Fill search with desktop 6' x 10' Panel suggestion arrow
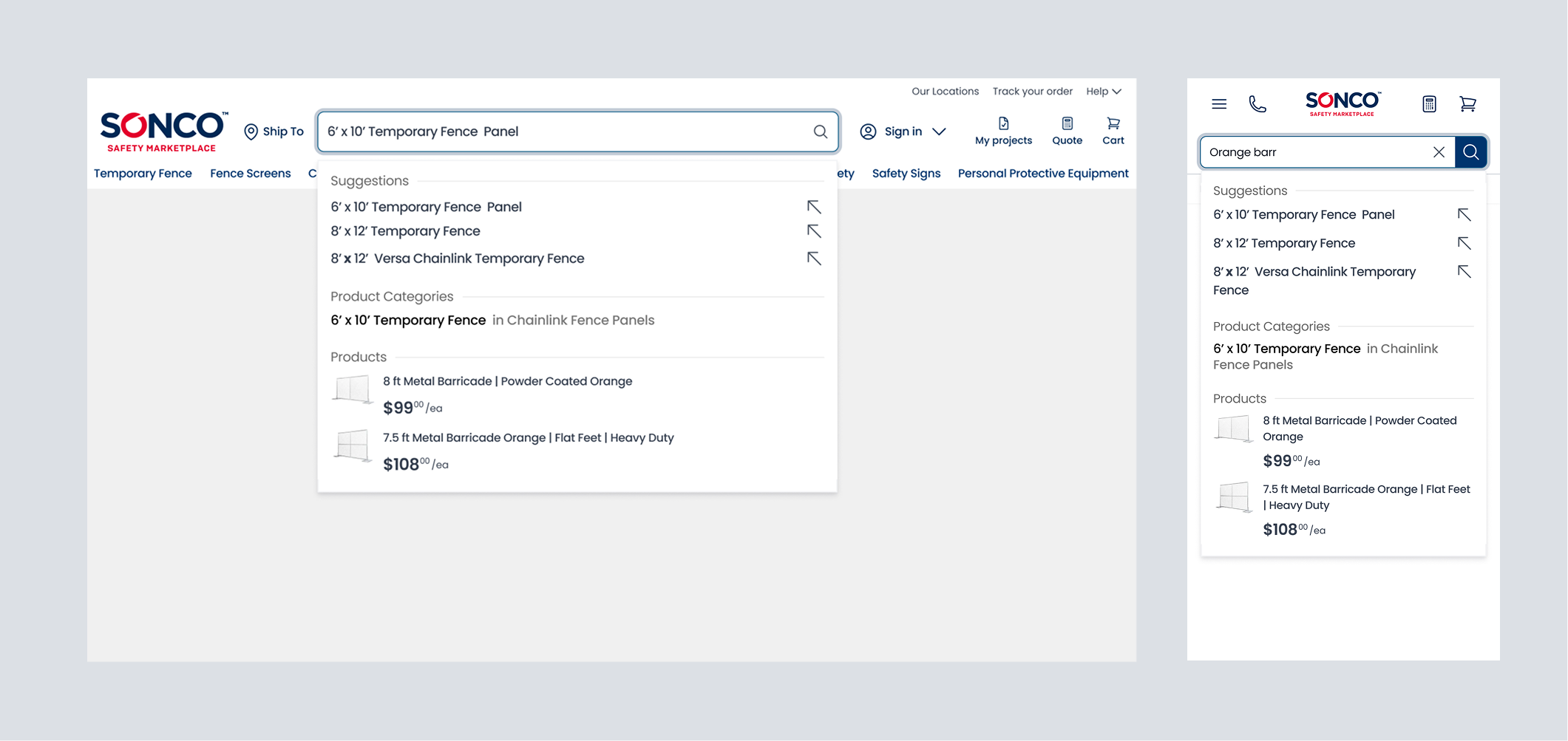The width and height of the screenshot is (1568, 741). [814, 207]
